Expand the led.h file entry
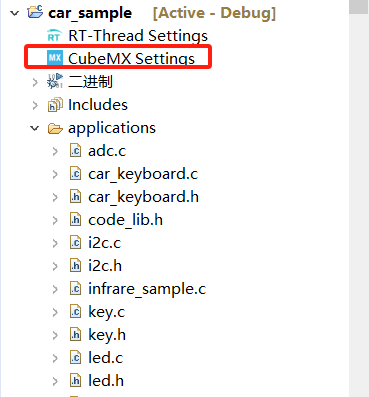The height and width of the screenshot is (397, 369). tap(55, 381)
